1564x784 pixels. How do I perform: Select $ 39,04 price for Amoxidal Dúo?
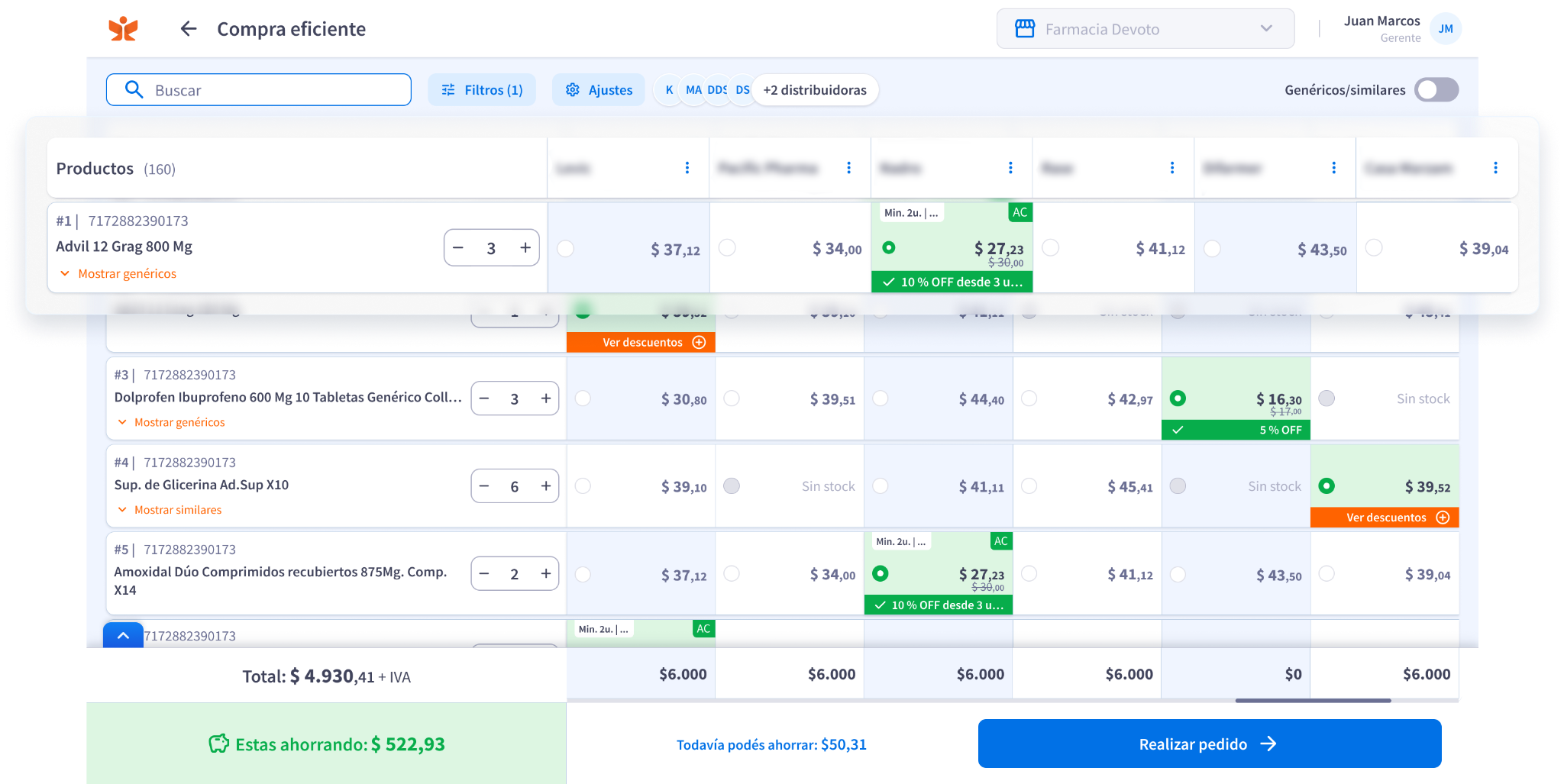tap(1326, 573)
